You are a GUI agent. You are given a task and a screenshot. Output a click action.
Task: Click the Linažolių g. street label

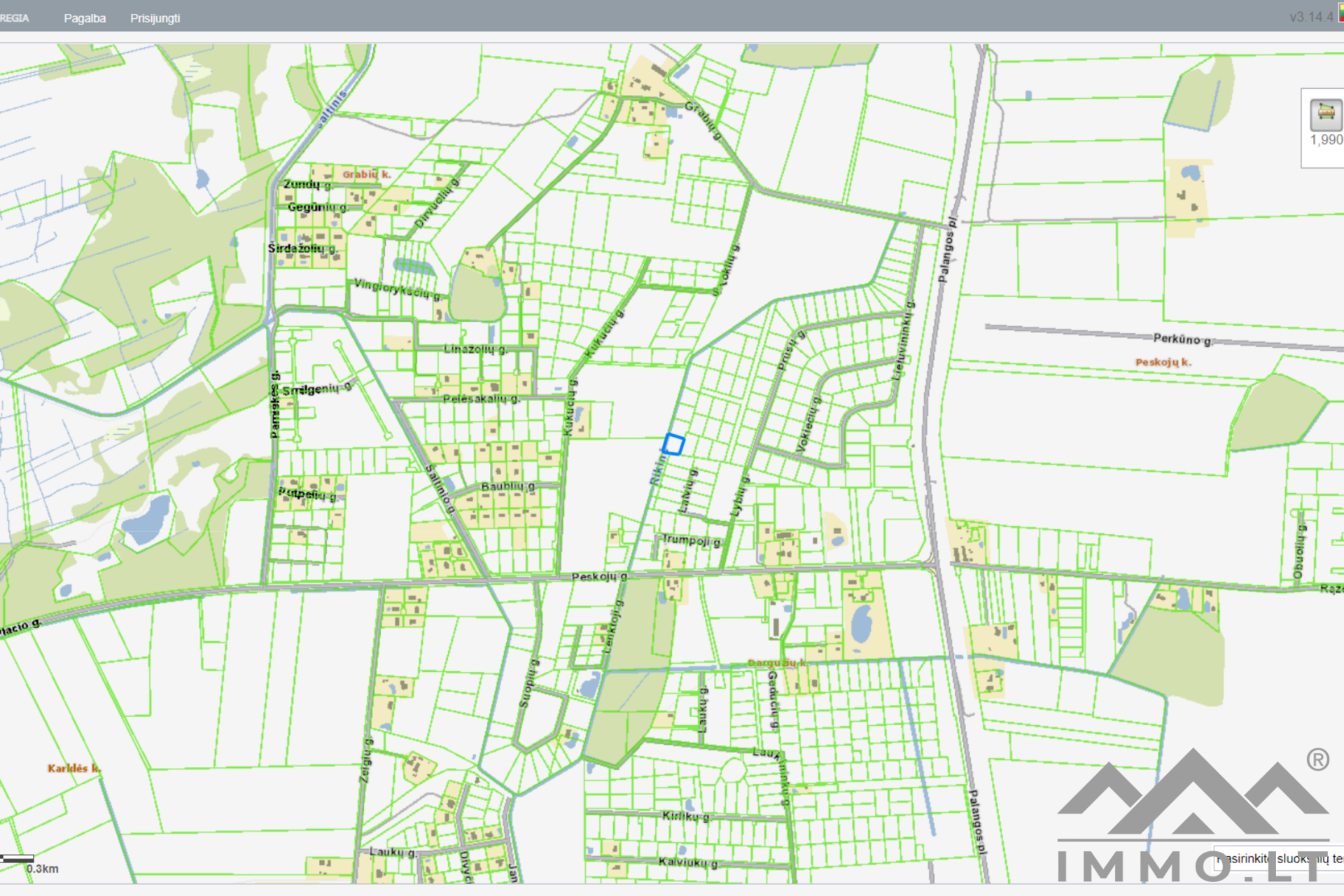(475, 349)
